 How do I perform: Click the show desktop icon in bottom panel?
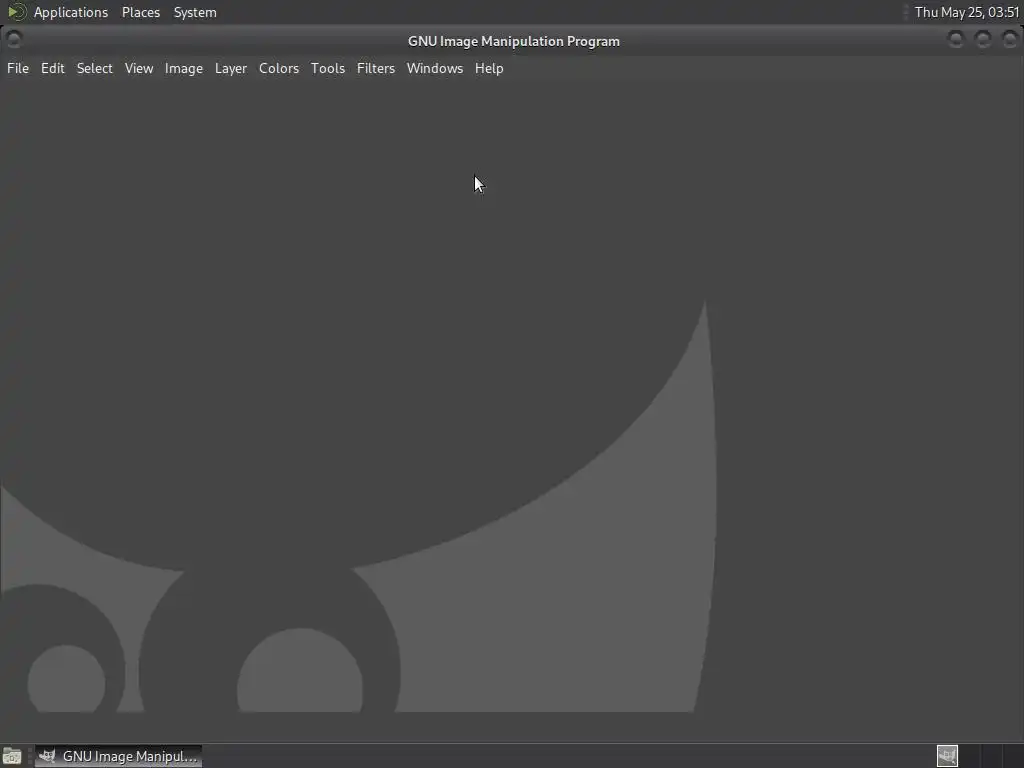tap(12, 756)
